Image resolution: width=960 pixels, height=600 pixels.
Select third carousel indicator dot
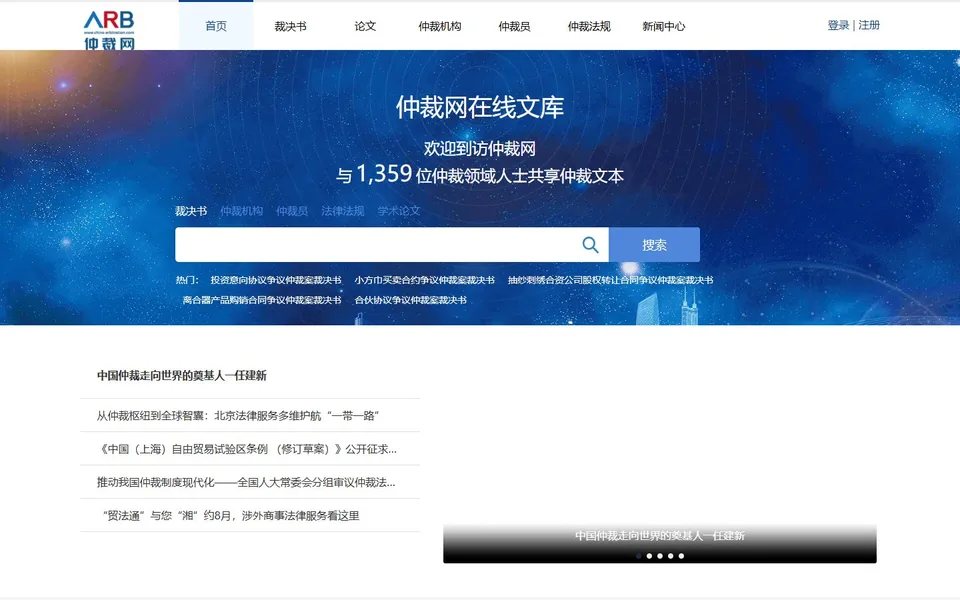click(660, 556)
